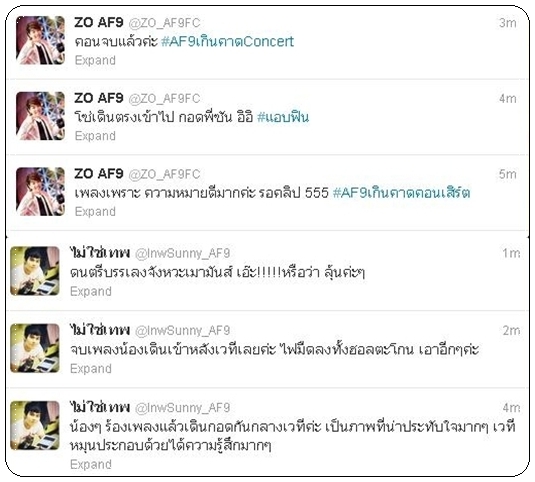Screen dimensions: 535x482
Task: Open the ZO AF9 display name in the 4m tweet
Action: pyautogui.click(x=99, y=98)
